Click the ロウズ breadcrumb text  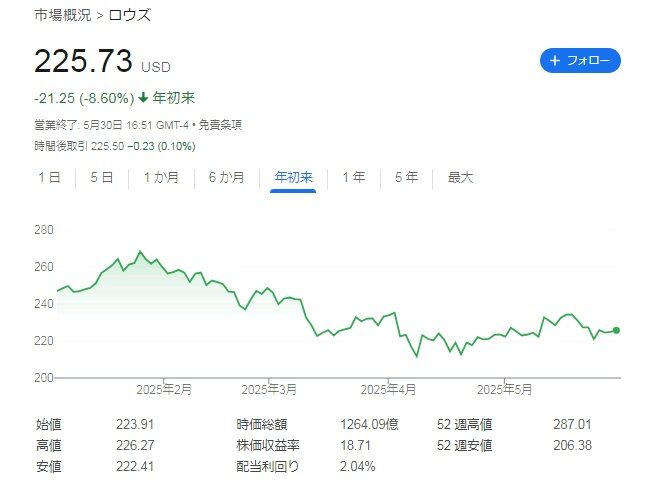[130, 15]
